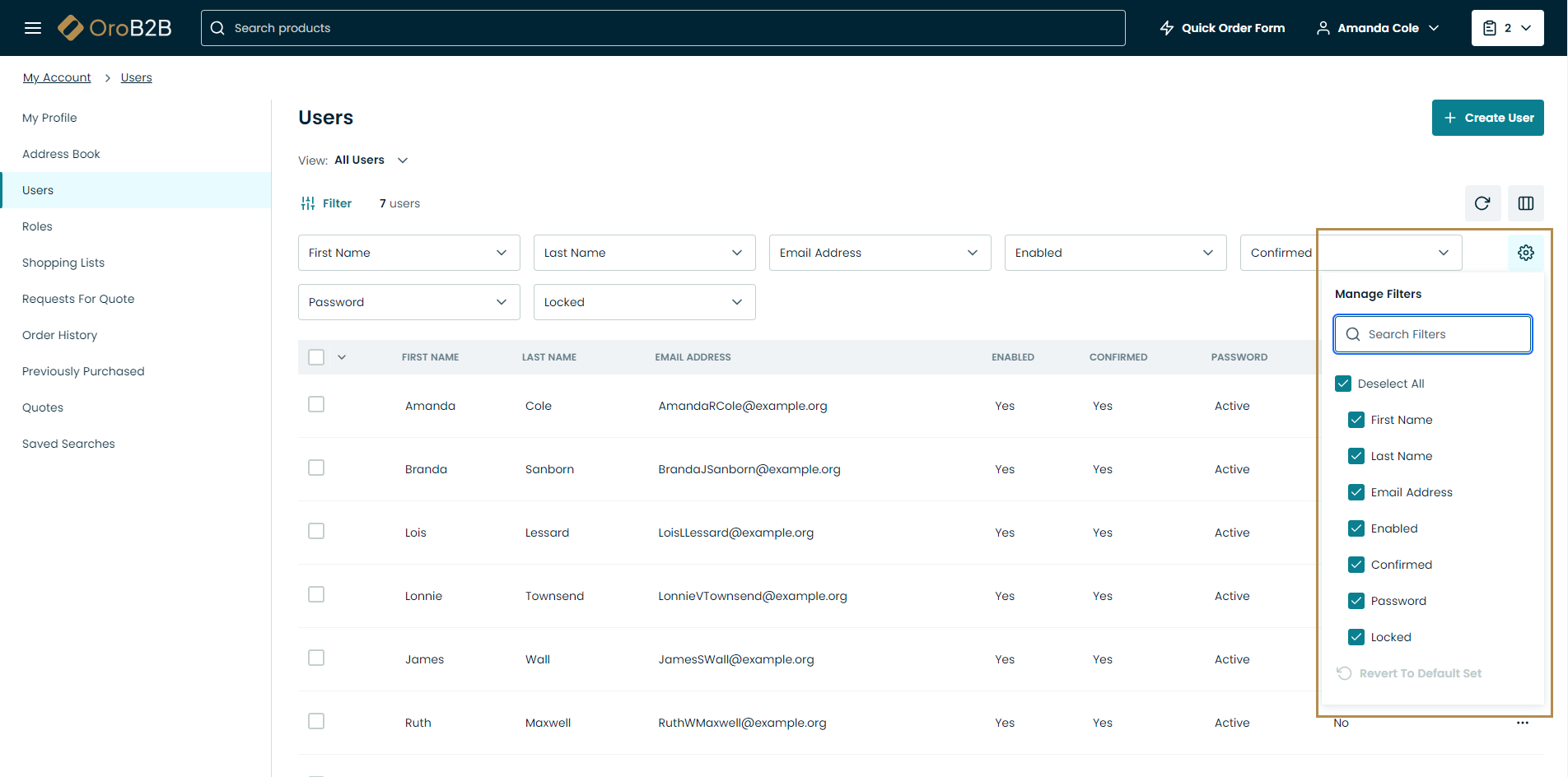Follow the My Account breadcrumb link
This screenshot has width=1568, height=777.
57,77
